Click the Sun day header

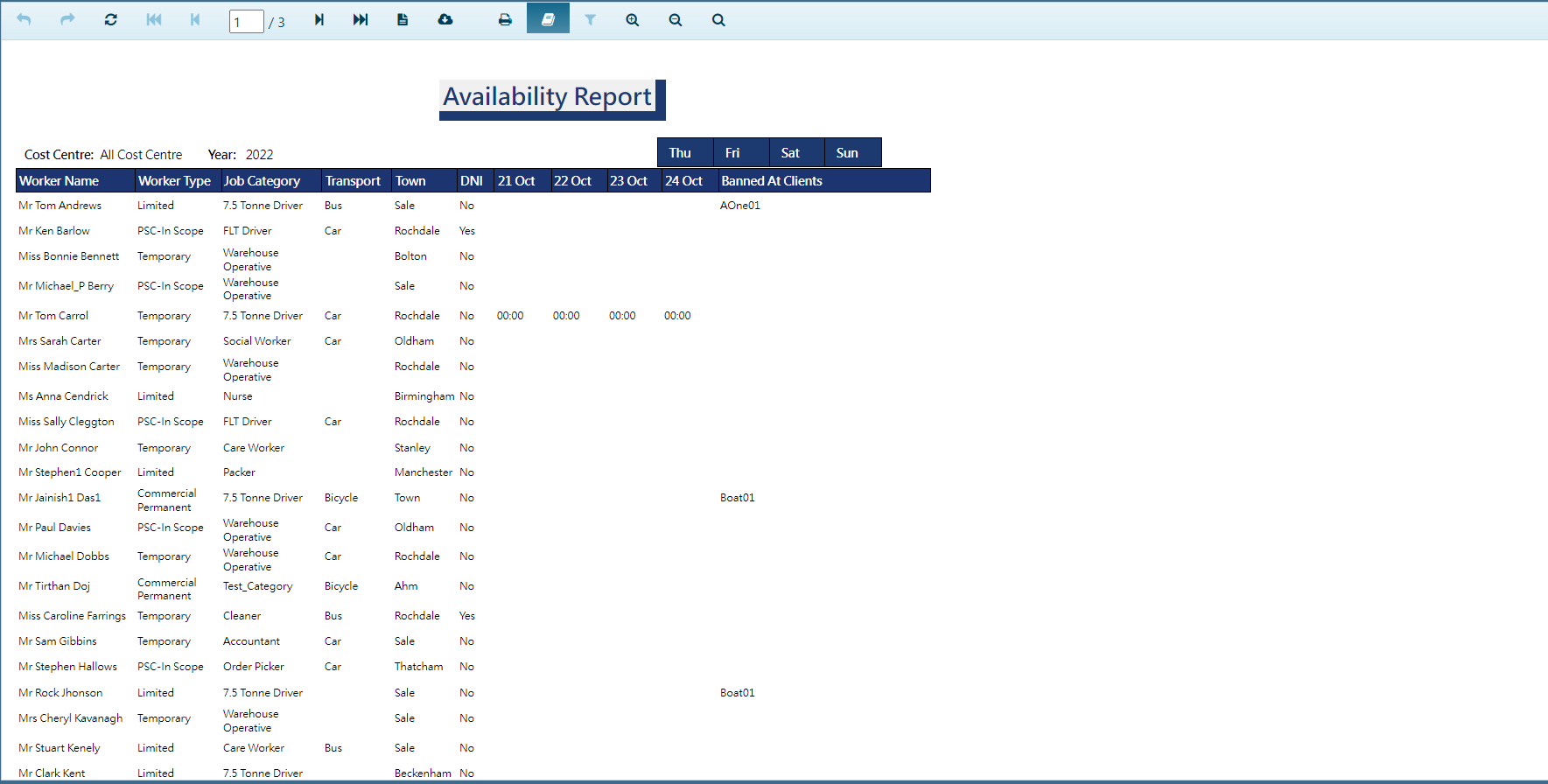tap(853, 152)
